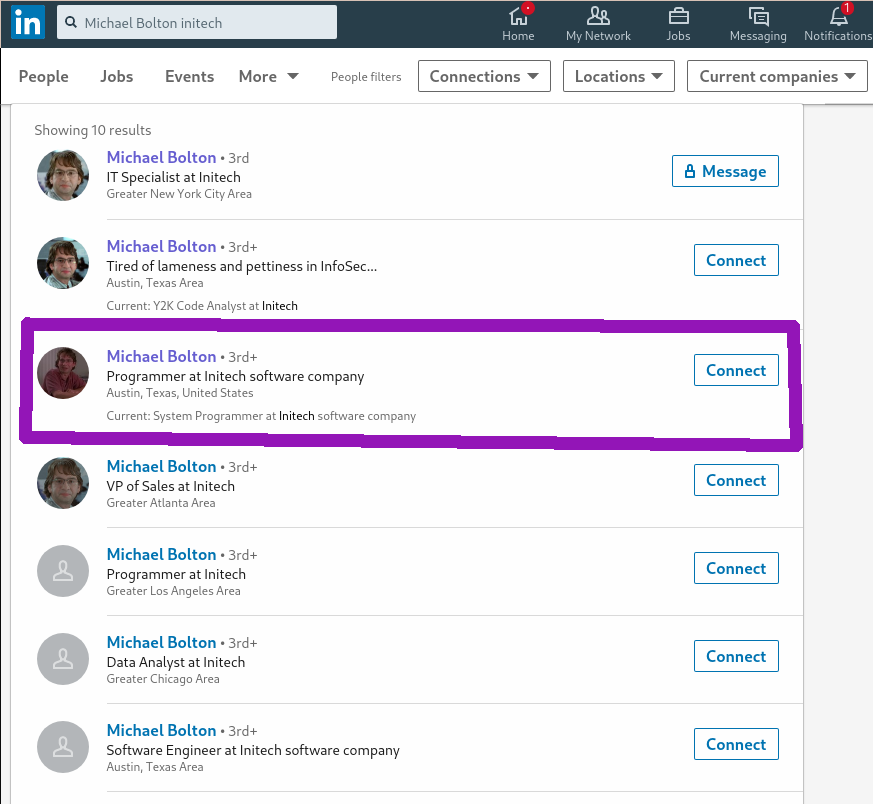Click the search magnifier icon
This screenshot has height=804, width=873.
(x=70, y=22)
